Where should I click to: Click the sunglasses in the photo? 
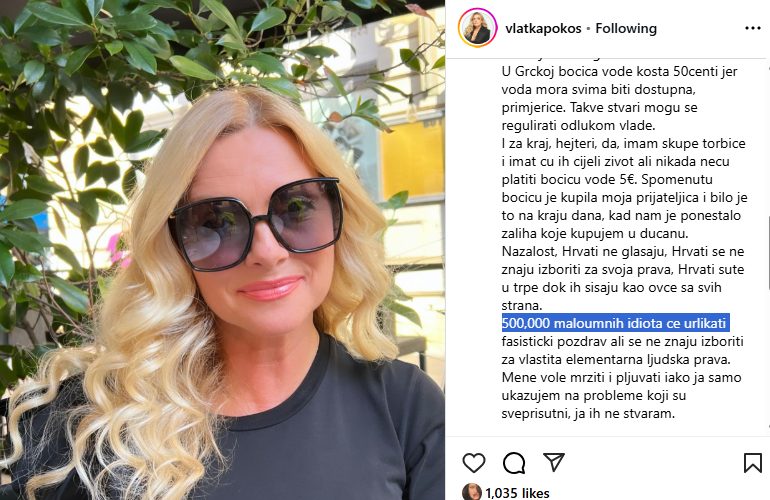tap(255, 223)
